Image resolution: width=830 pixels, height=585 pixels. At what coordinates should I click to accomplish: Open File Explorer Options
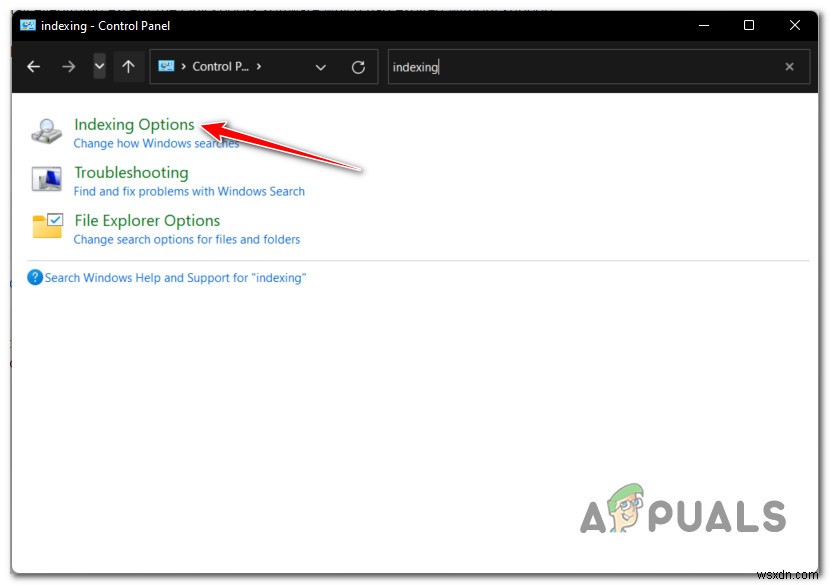click(147, 220)
